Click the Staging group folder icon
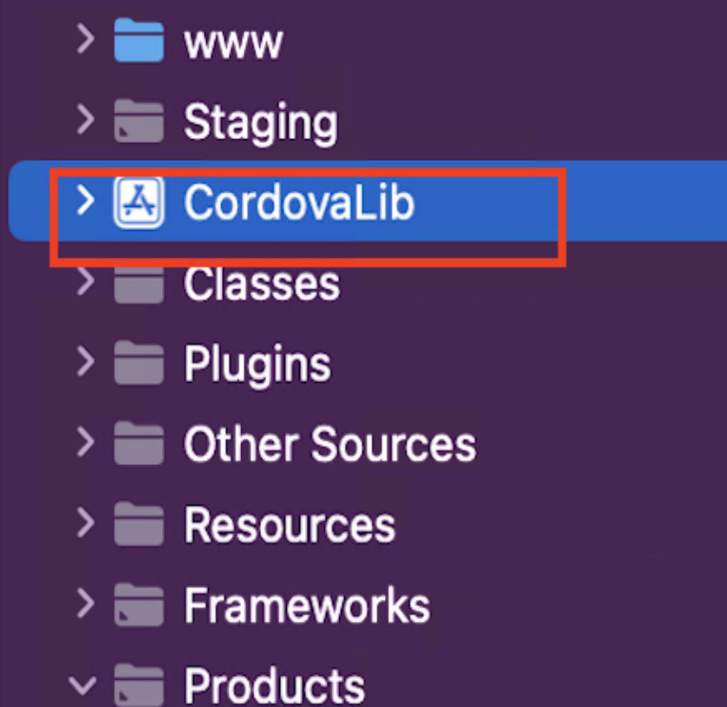This screenshot has height=707, width=727. click(139, 121)
